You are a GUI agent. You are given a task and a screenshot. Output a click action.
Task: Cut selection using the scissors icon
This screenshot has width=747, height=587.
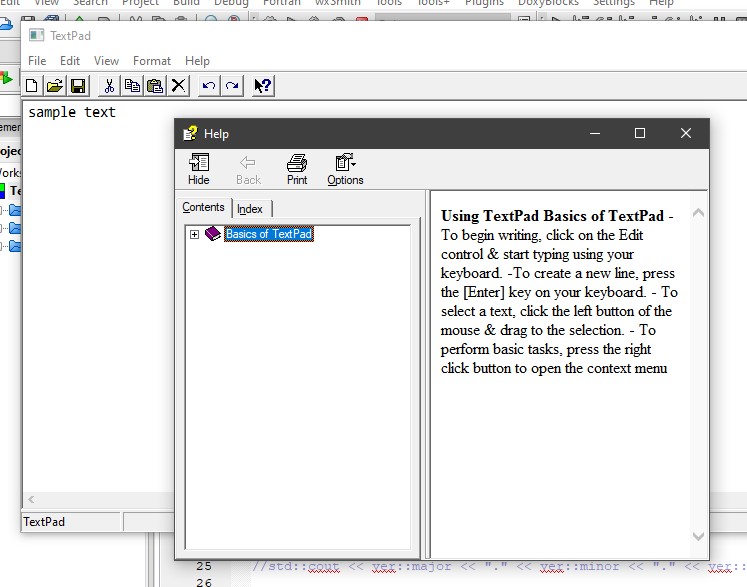click(109, 86)
